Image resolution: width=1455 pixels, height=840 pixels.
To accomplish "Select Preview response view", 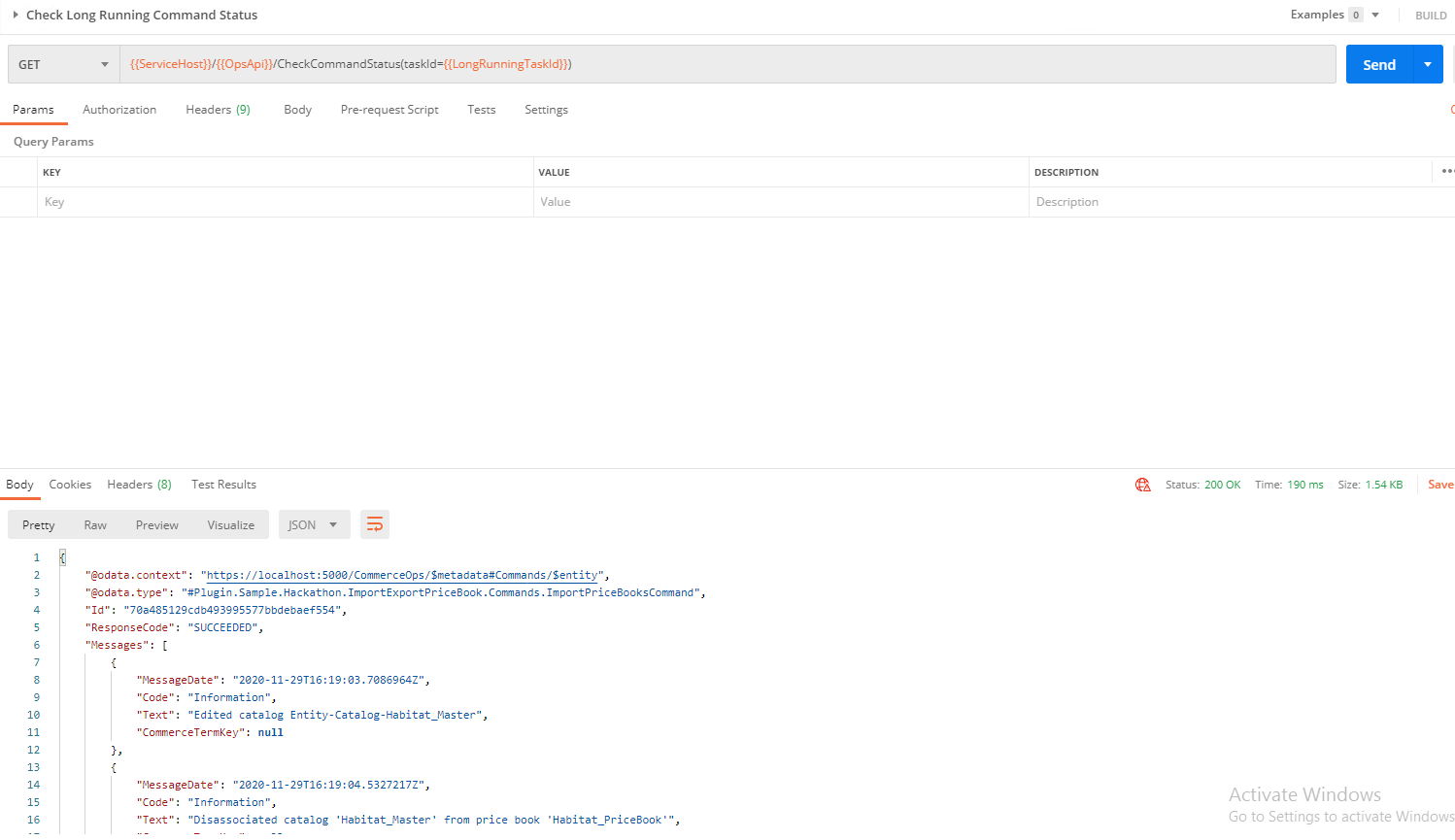I will tap(157, 524).
